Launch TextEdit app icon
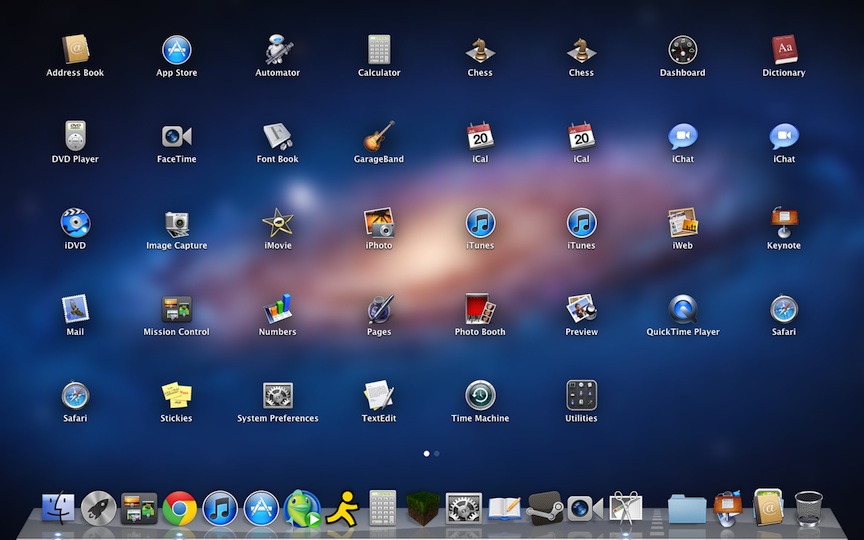 click(379, 396)
